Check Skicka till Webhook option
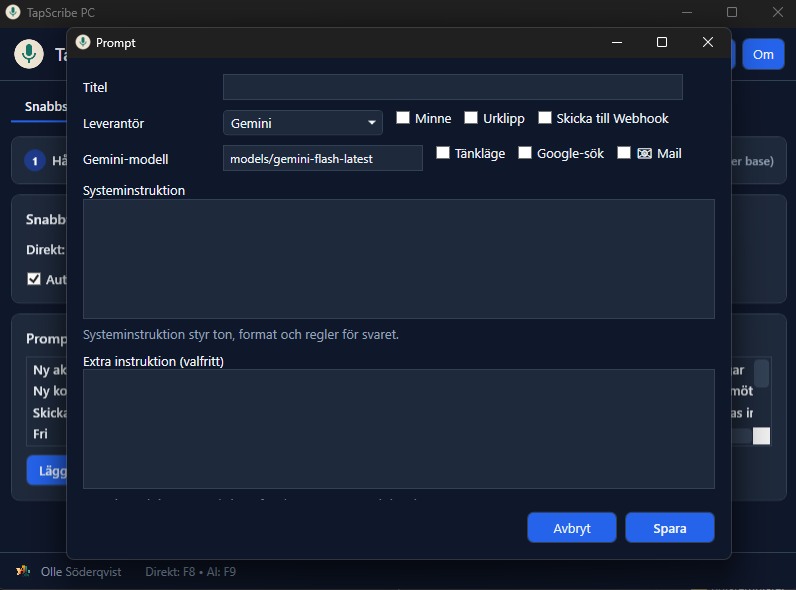 tap(545, 118)
